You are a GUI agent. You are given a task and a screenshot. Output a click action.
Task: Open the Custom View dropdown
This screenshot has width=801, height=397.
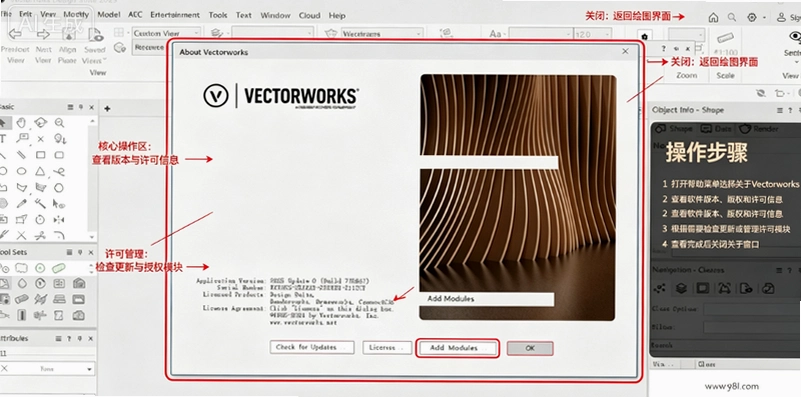(166, 33)
